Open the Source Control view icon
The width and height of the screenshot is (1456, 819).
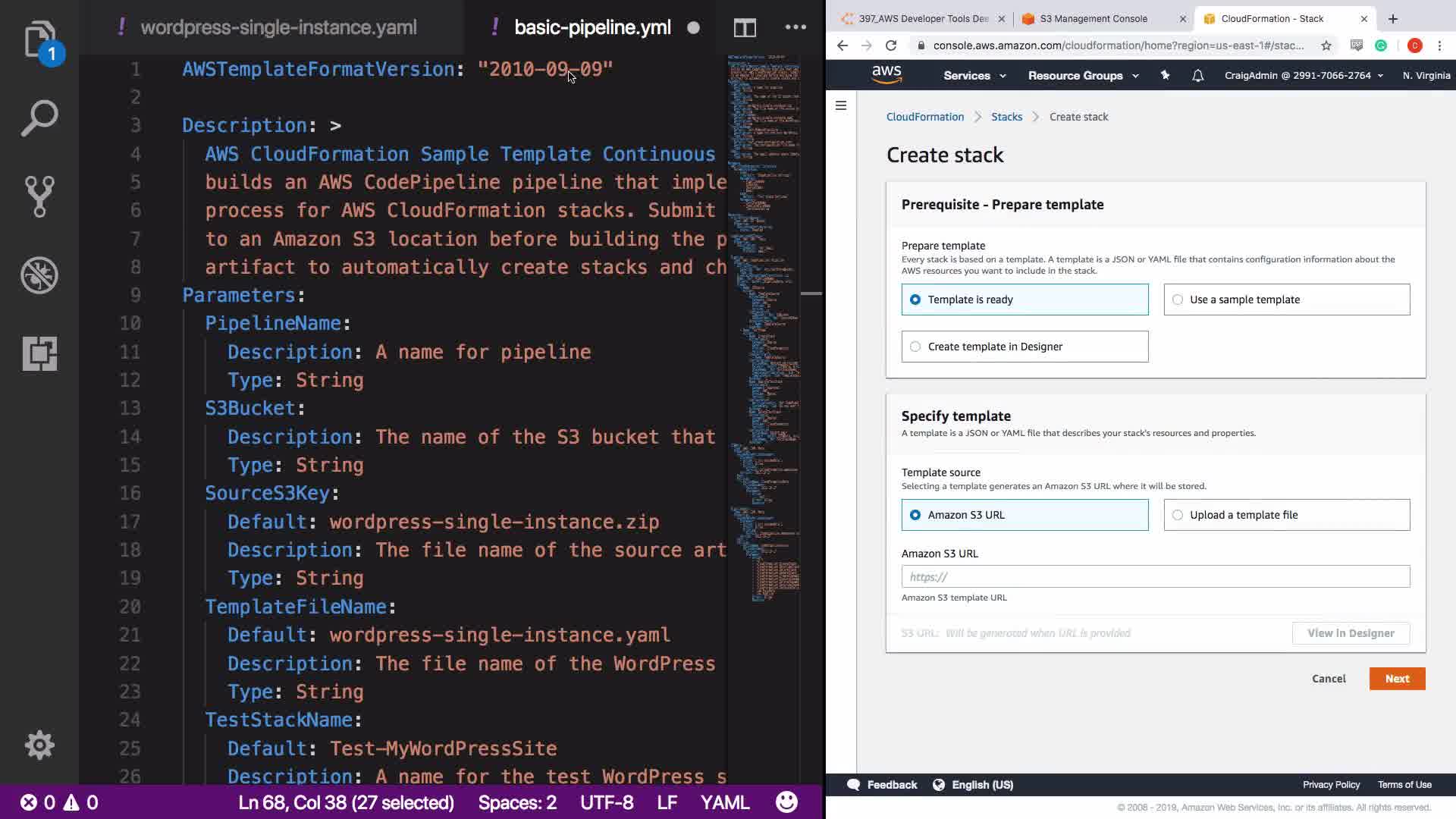point(39,196)
